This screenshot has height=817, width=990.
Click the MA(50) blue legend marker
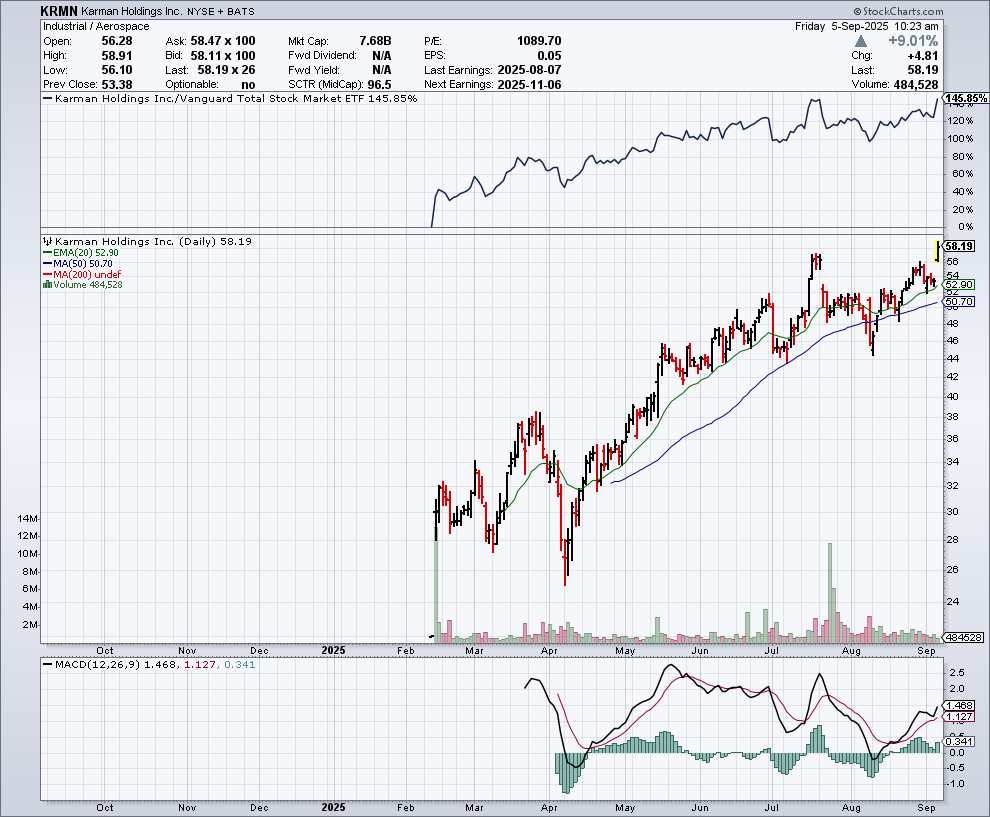(47, 264)
